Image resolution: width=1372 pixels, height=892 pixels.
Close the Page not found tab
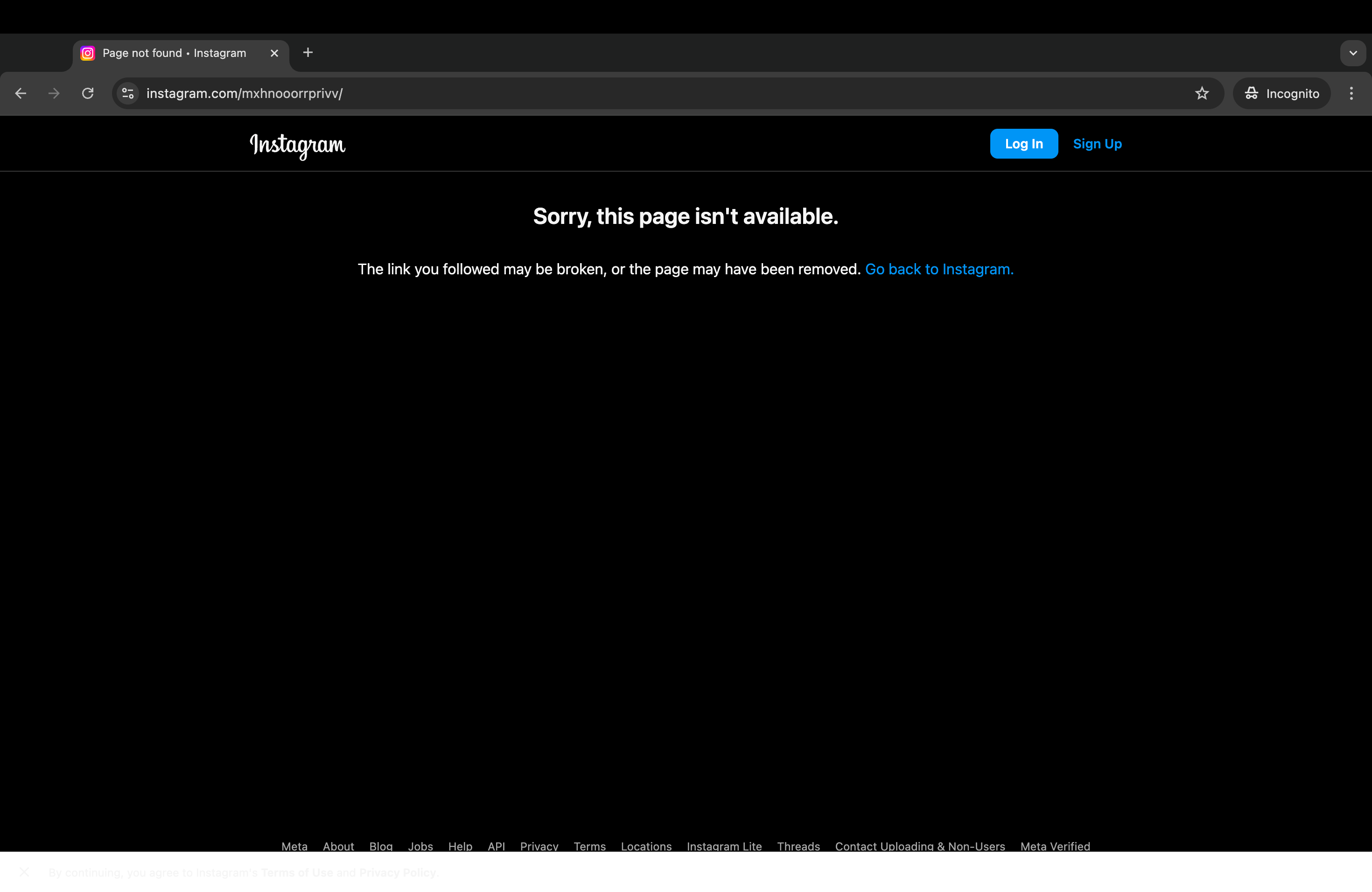click(x=274, y=53)
